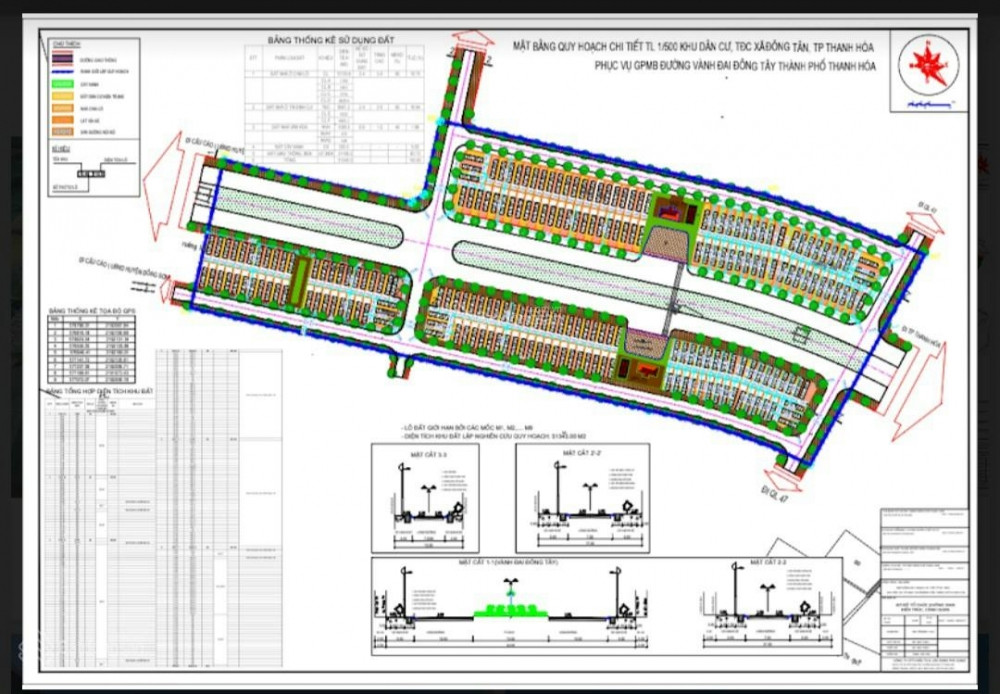Select the striped road swatch atop the legend
1000x694 pixels.
click(x=61, y=60)
